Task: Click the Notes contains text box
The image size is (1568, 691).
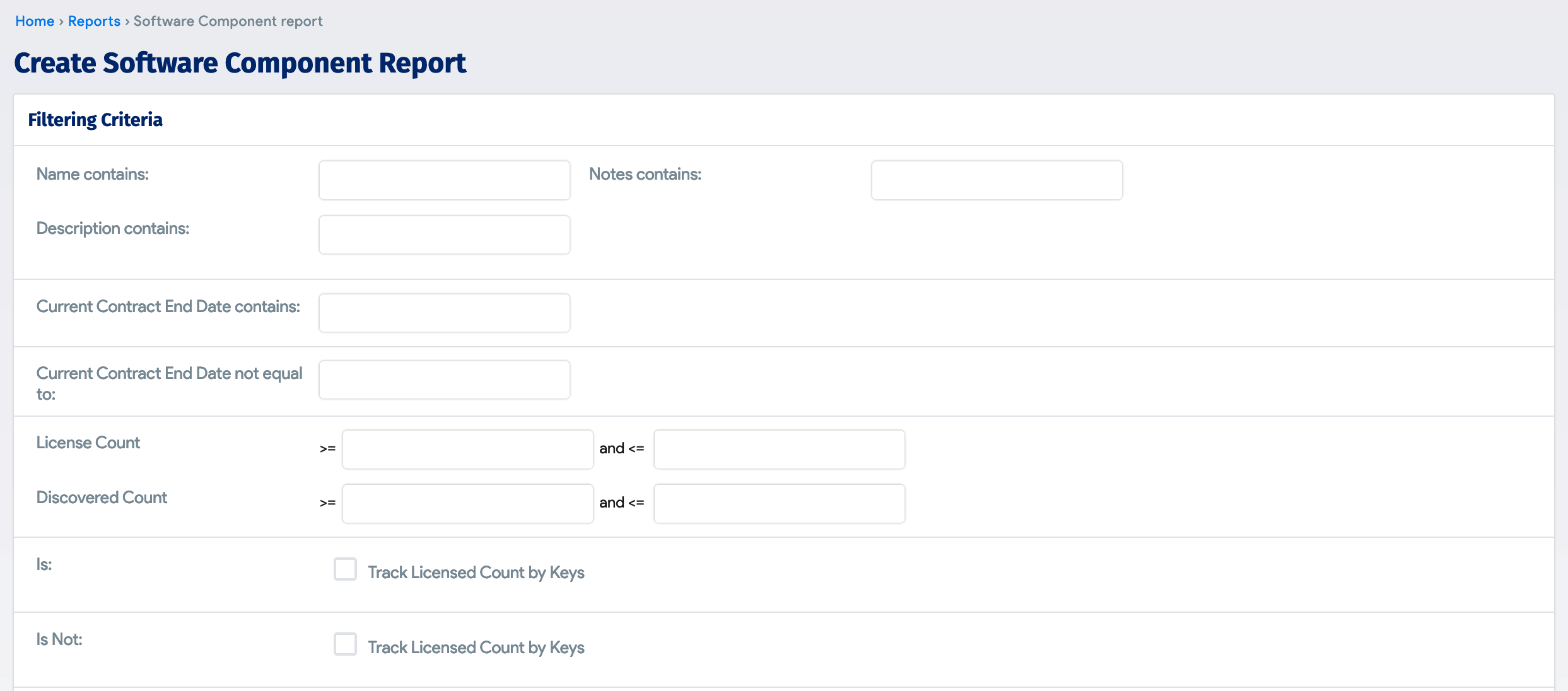Action: pos(997,180)
